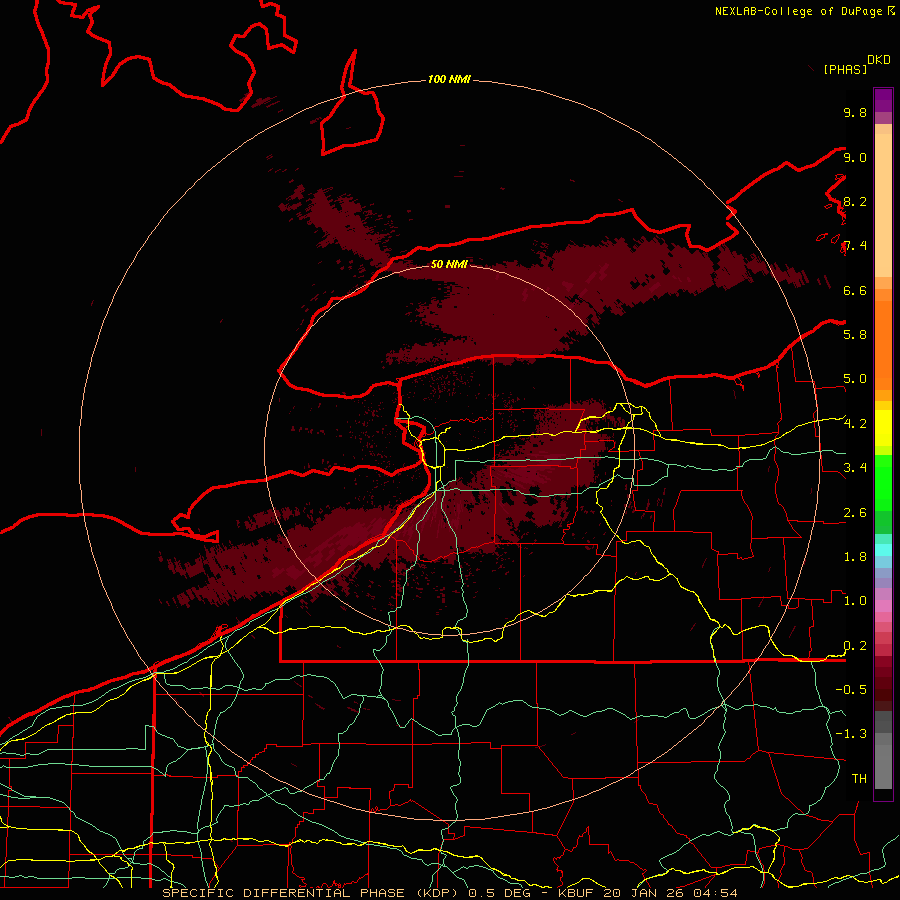Viewport: 900px width, 900px height.
Task: Click the DKD label above the color scale
Action: pos(879,60)
